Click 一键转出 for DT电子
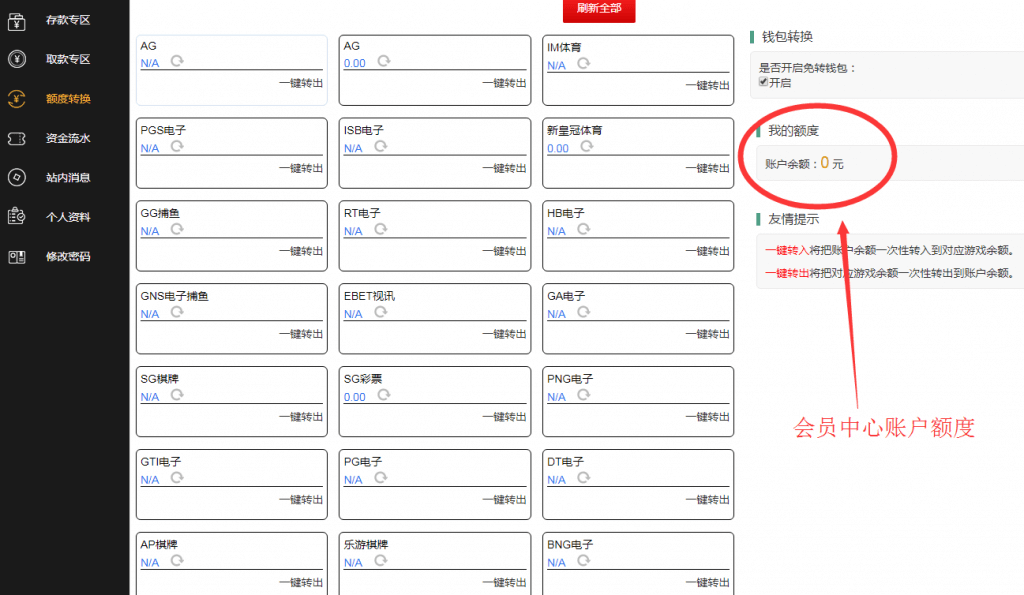The image size is (1024, 595). coord(707,499)
